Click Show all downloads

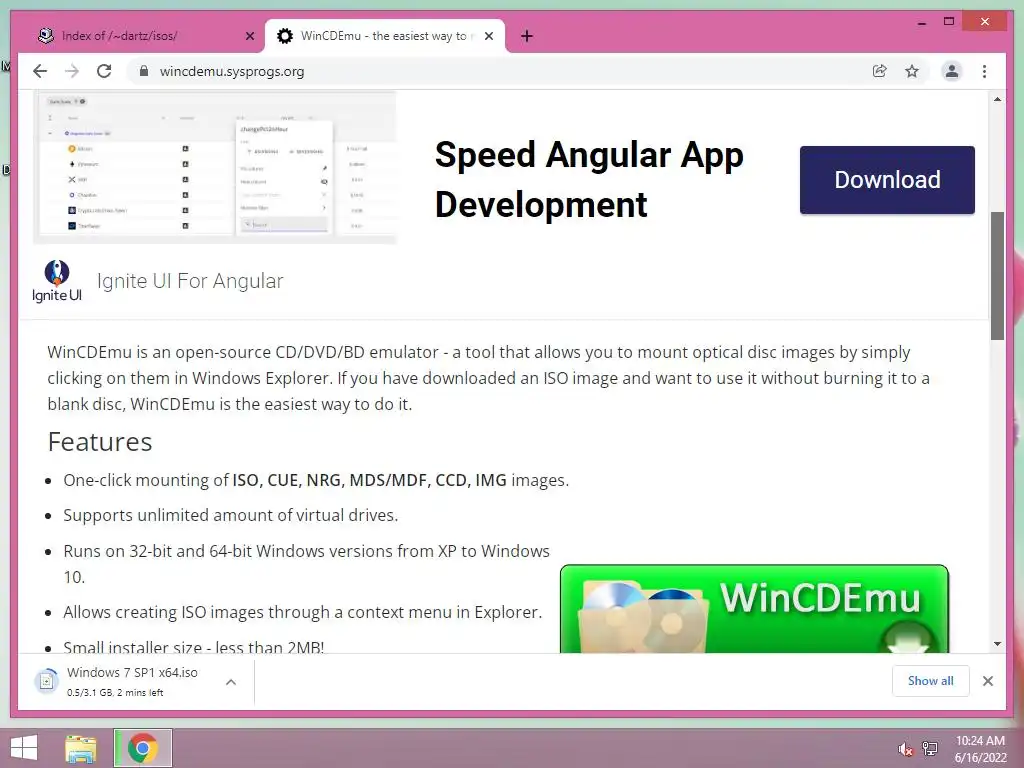tap(930, 680)
